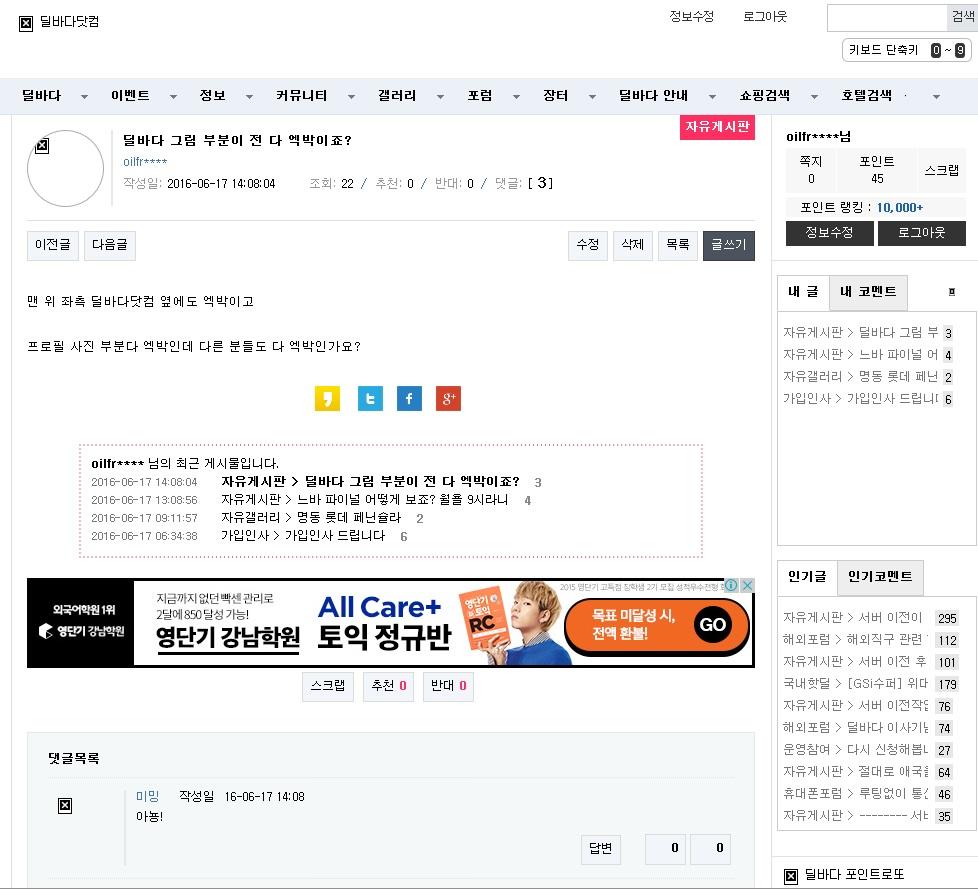The height and width of the screenshot is (889, 978).
Task: Open the 포럼 menu item
Action: tap(480, 96)
